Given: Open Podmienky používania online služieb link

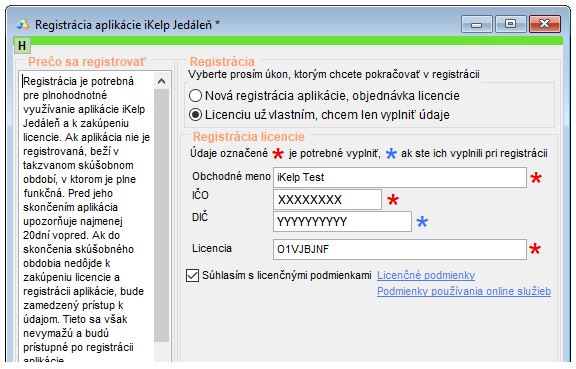Looking at the screenshot, I should click(464, 291).
